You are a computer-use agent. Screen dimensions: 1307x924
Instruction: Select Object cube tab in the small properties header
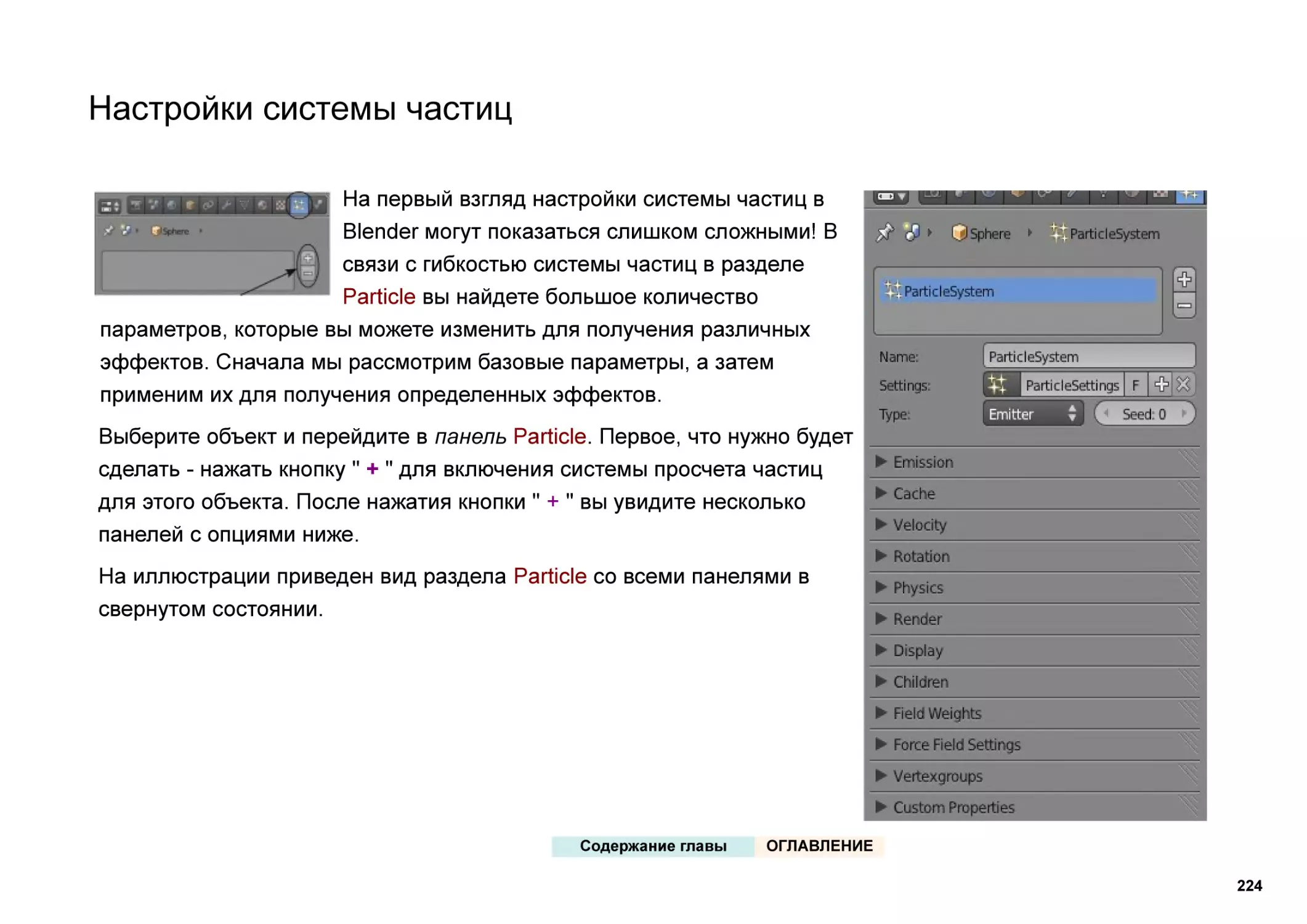(190, 206)
